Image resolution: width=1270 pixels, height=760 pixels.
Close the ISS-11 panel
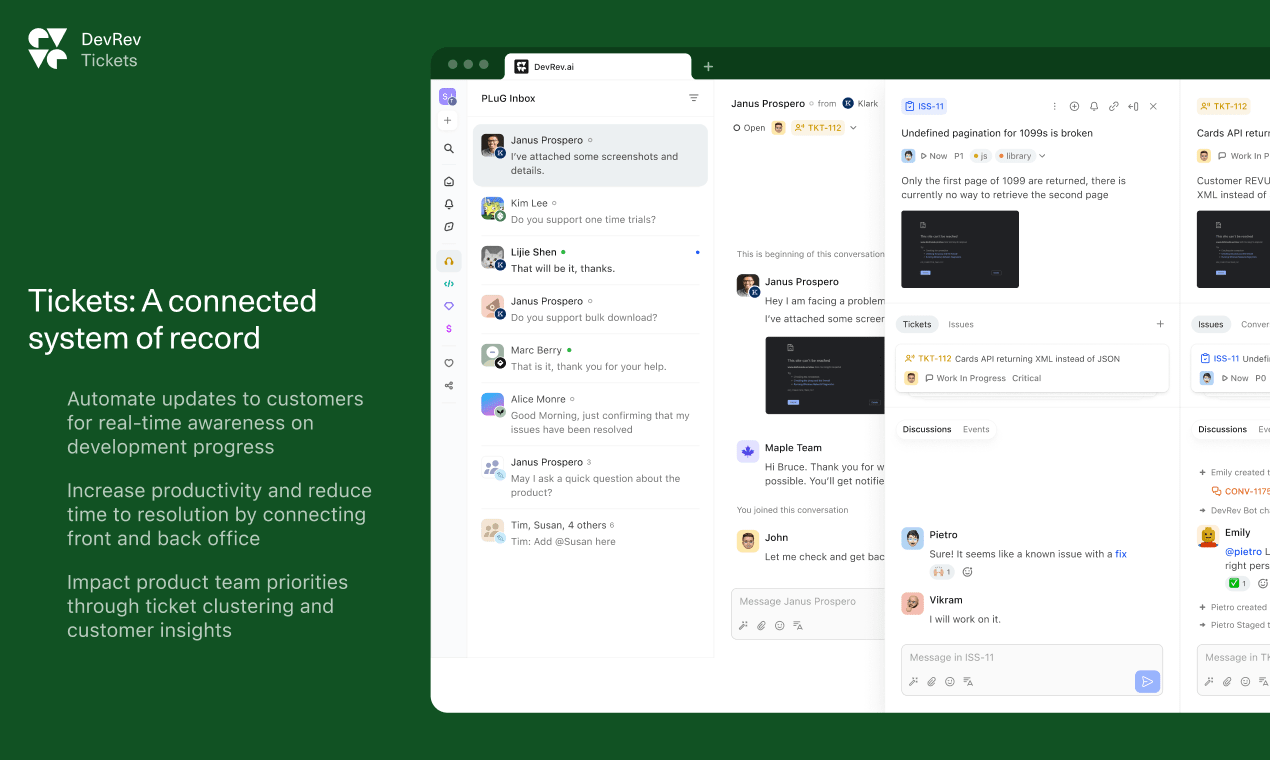1153,106
